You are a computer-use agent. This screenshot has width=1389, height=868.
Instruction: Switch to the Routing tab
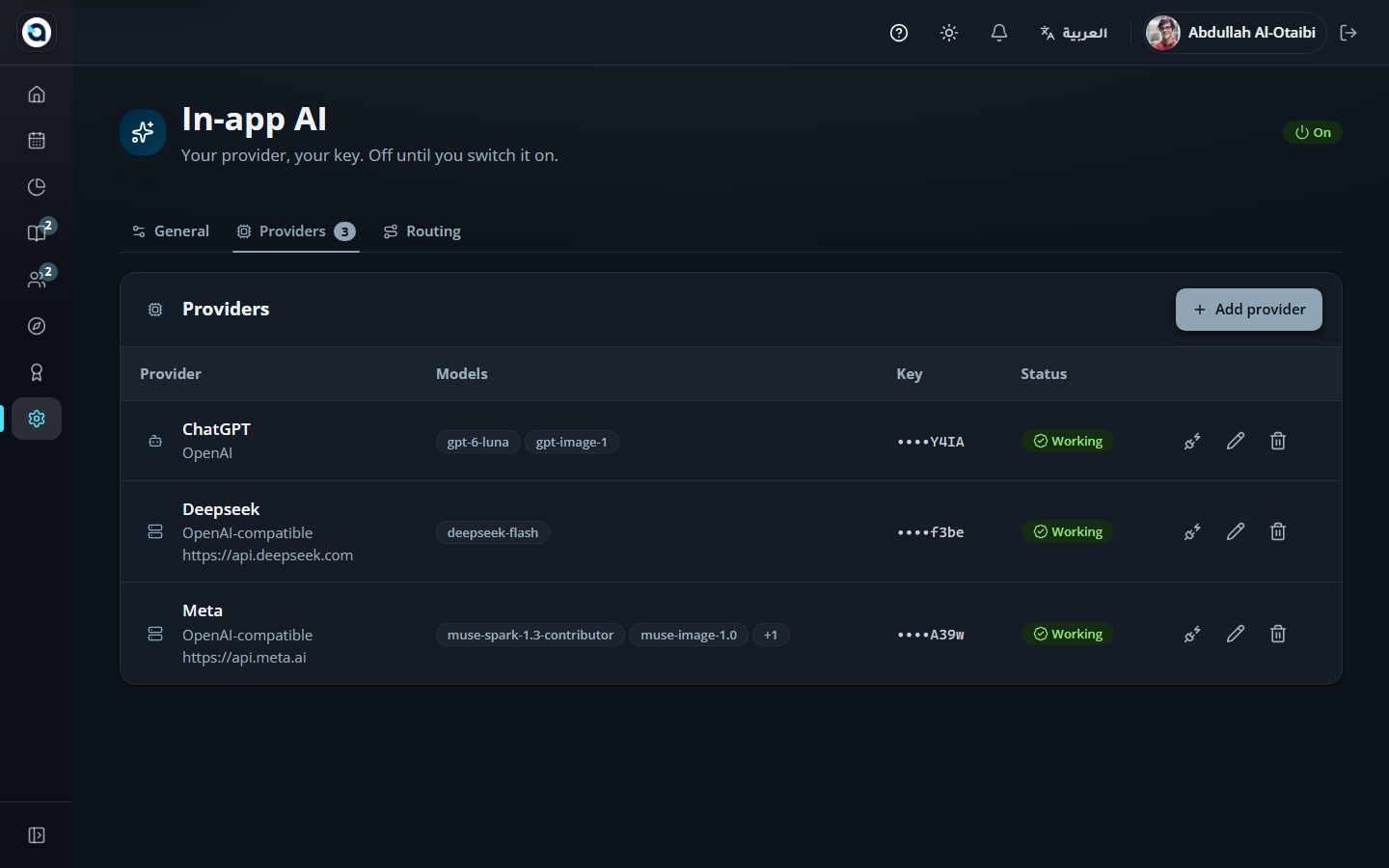[x=422, y=231]
